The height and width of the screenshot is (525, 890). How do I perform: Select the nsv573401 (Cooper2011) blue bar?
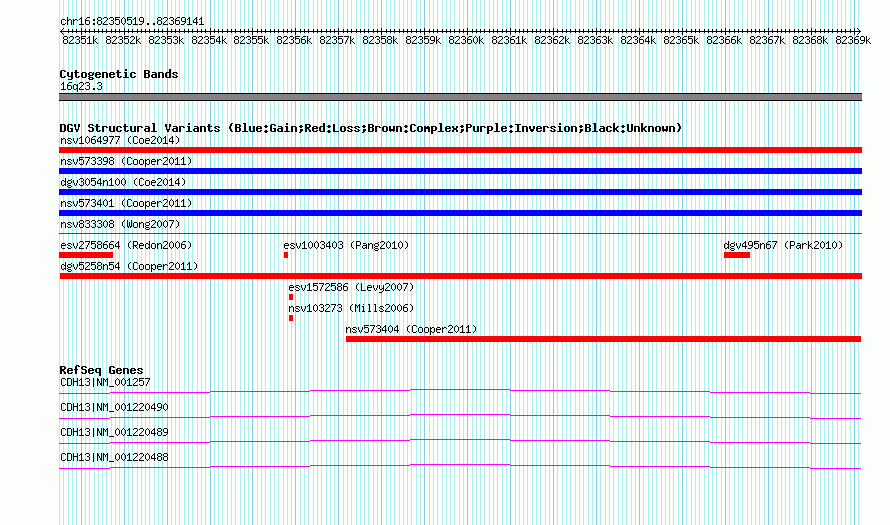pyautogui.click(x=460, y=213)
